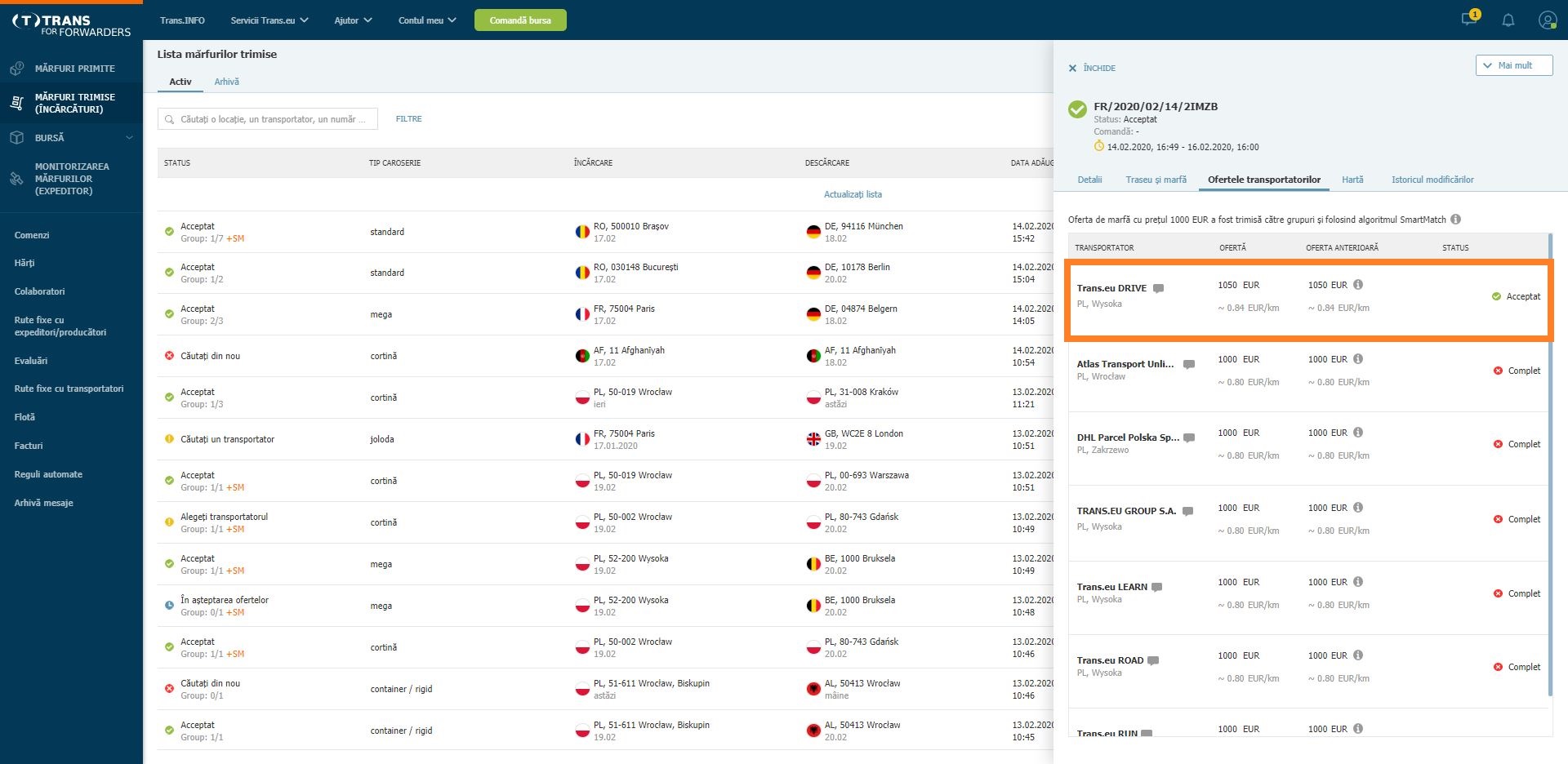Select the row with DE, 04874 Belgern
1568x764 pixels.
click(605, 314)
